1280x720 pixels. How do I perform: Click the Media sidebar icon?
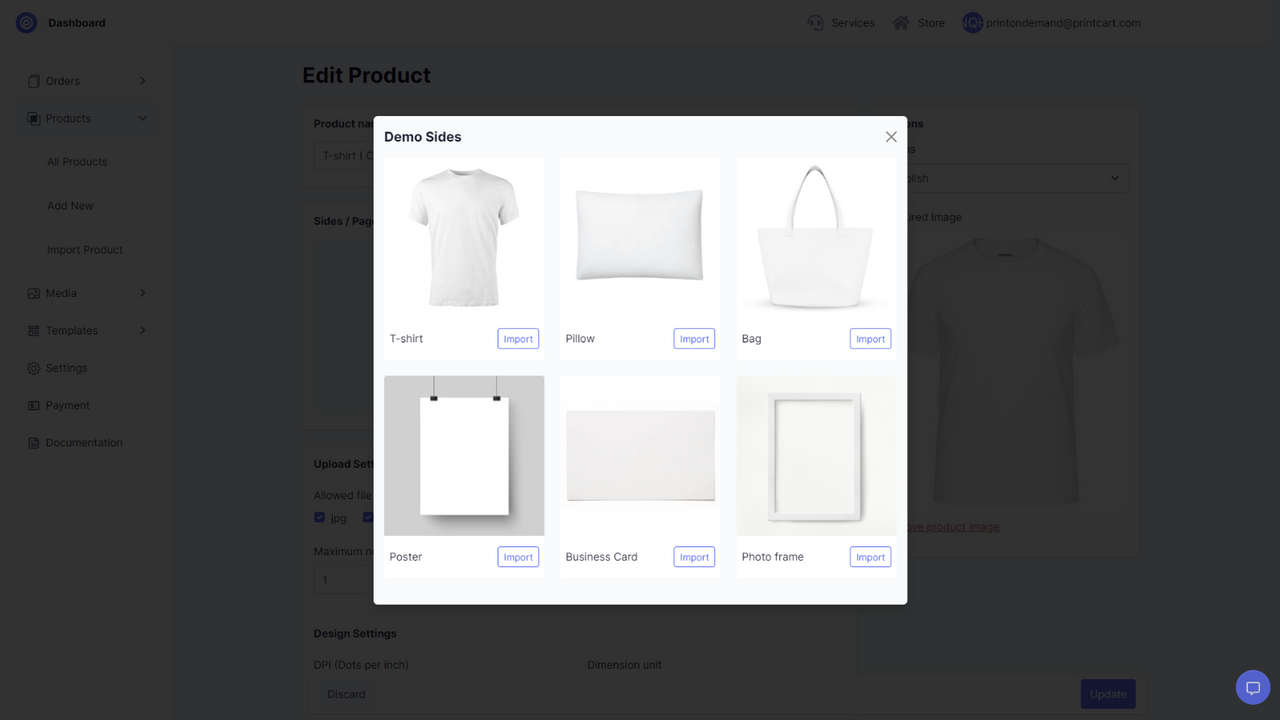(x=33, y=293)
